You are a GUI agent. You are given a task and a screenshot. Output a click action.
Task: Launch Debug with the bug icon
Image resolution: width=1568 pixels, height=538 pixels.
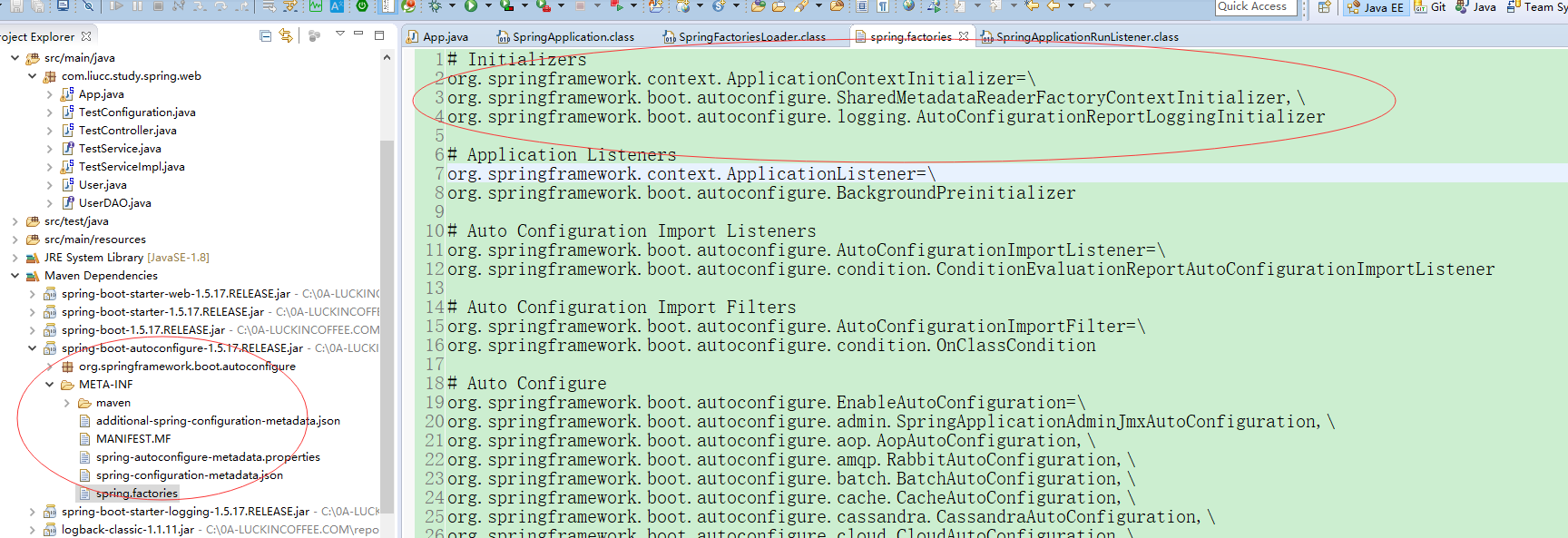coord(436,5)
